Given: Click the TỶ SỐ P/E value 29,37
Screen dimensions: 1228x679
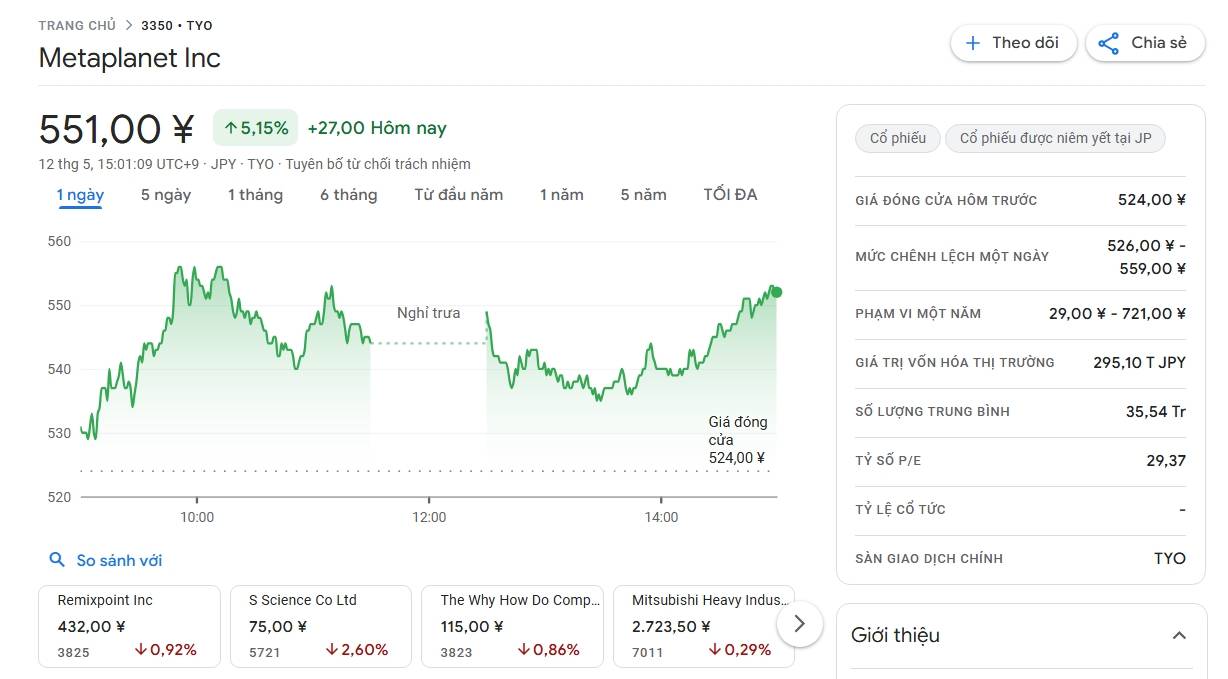Looking at the screenshot, I should 1166,460.
